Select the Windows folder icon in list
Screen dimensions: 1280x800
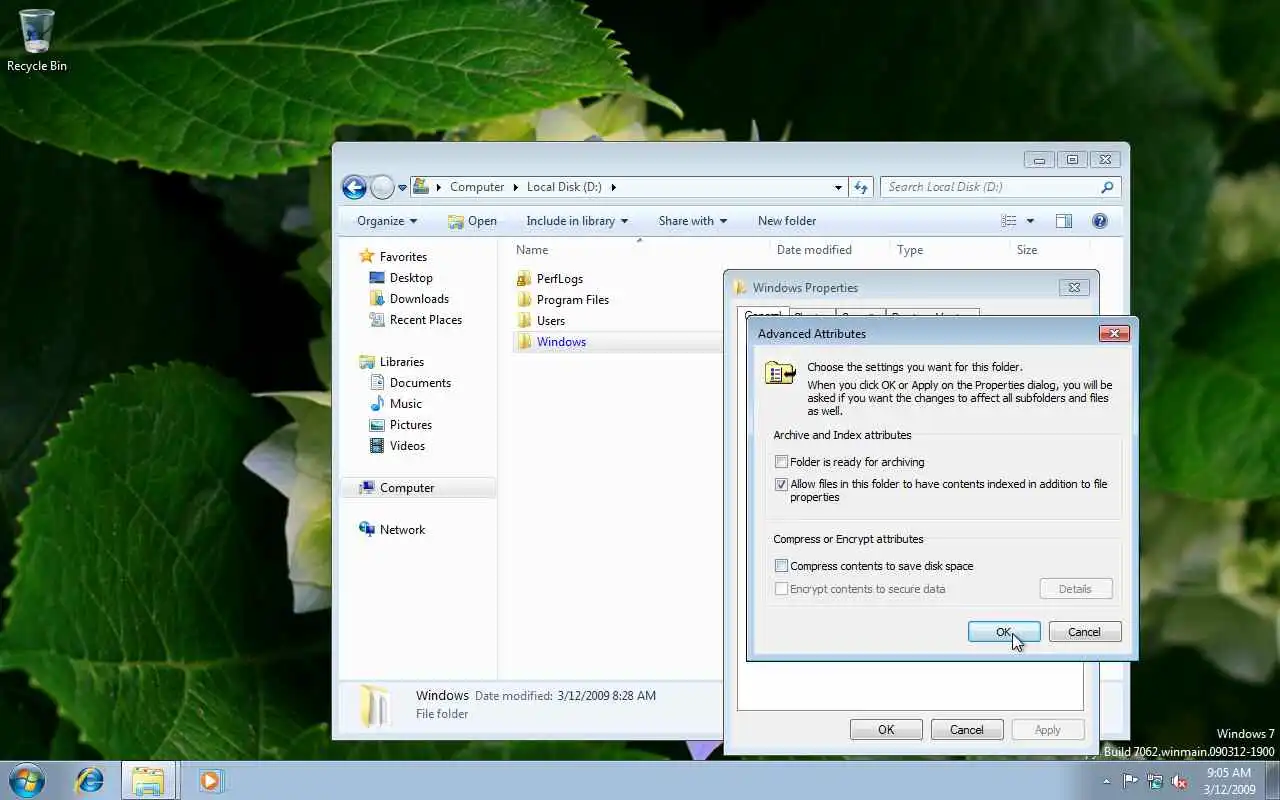click(x=524, y=342)
